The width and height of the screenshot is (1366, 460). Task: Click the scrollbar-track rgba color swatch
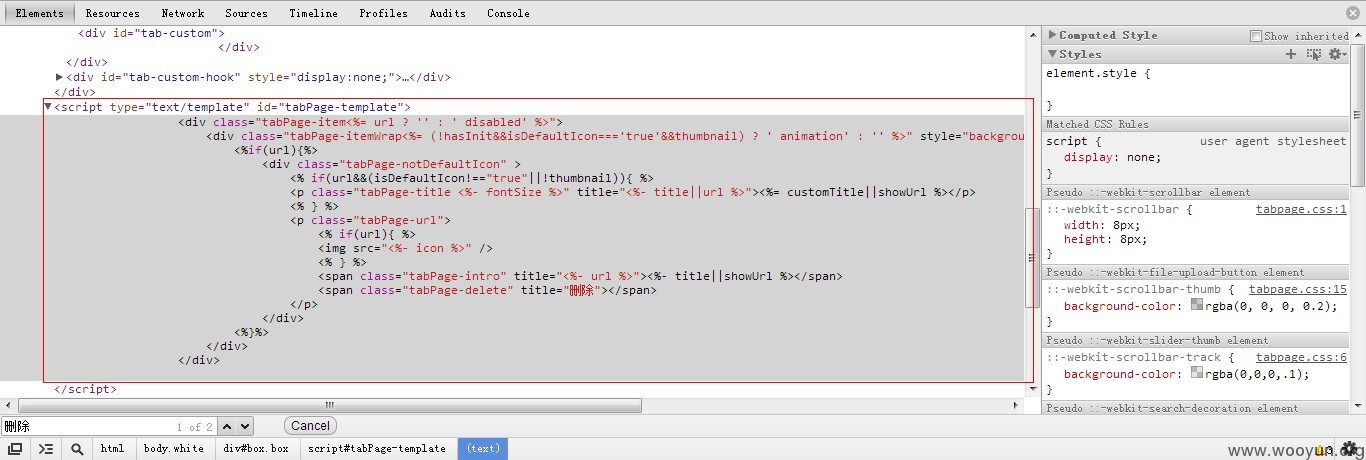point(1196,373)
